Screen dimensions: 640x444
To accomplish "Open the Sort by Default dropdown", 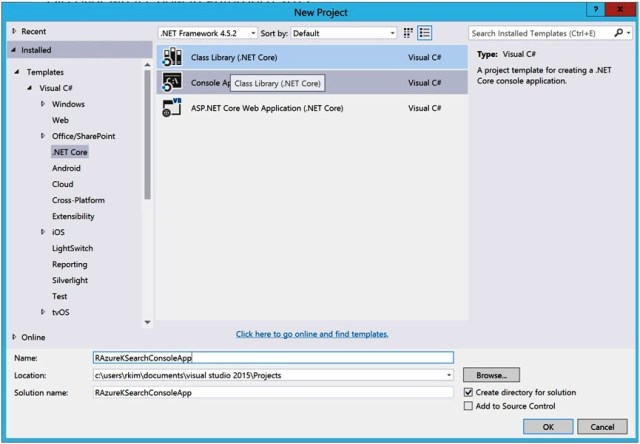I will coord(344,33).
